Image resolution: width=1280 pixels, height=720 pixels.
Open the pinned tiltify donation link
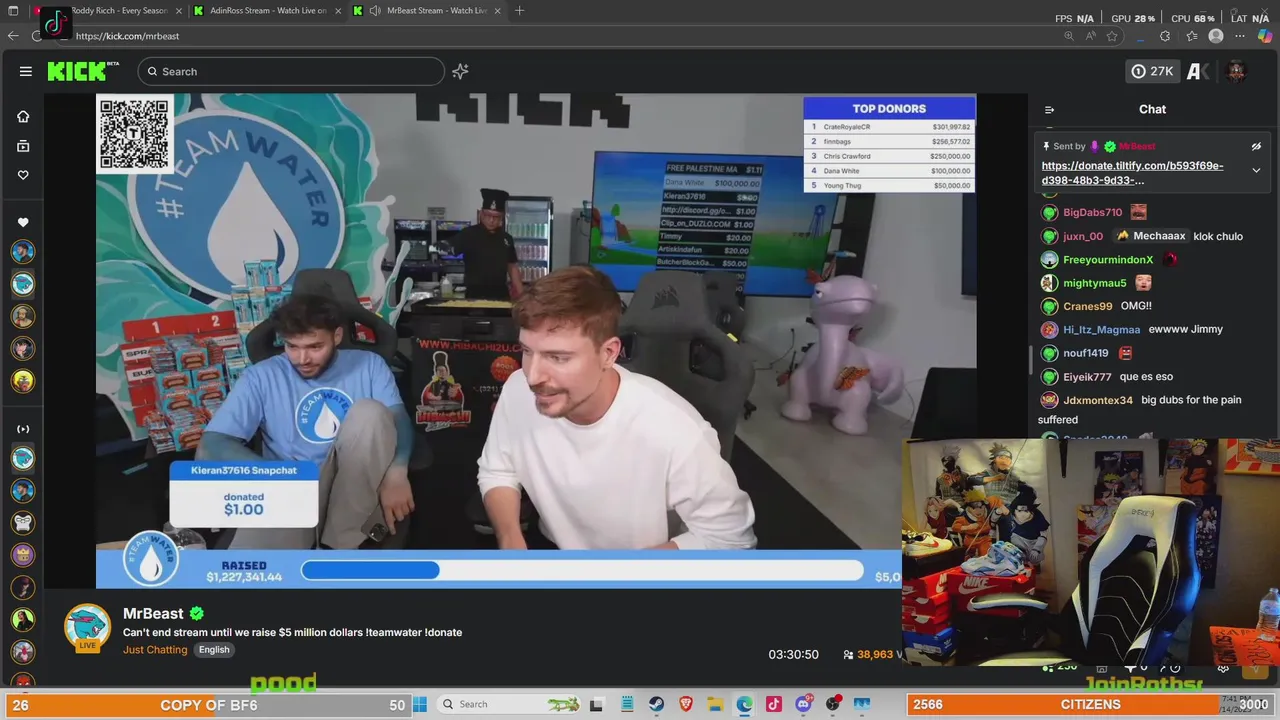pyautogui.click(x=1132, y=173)
